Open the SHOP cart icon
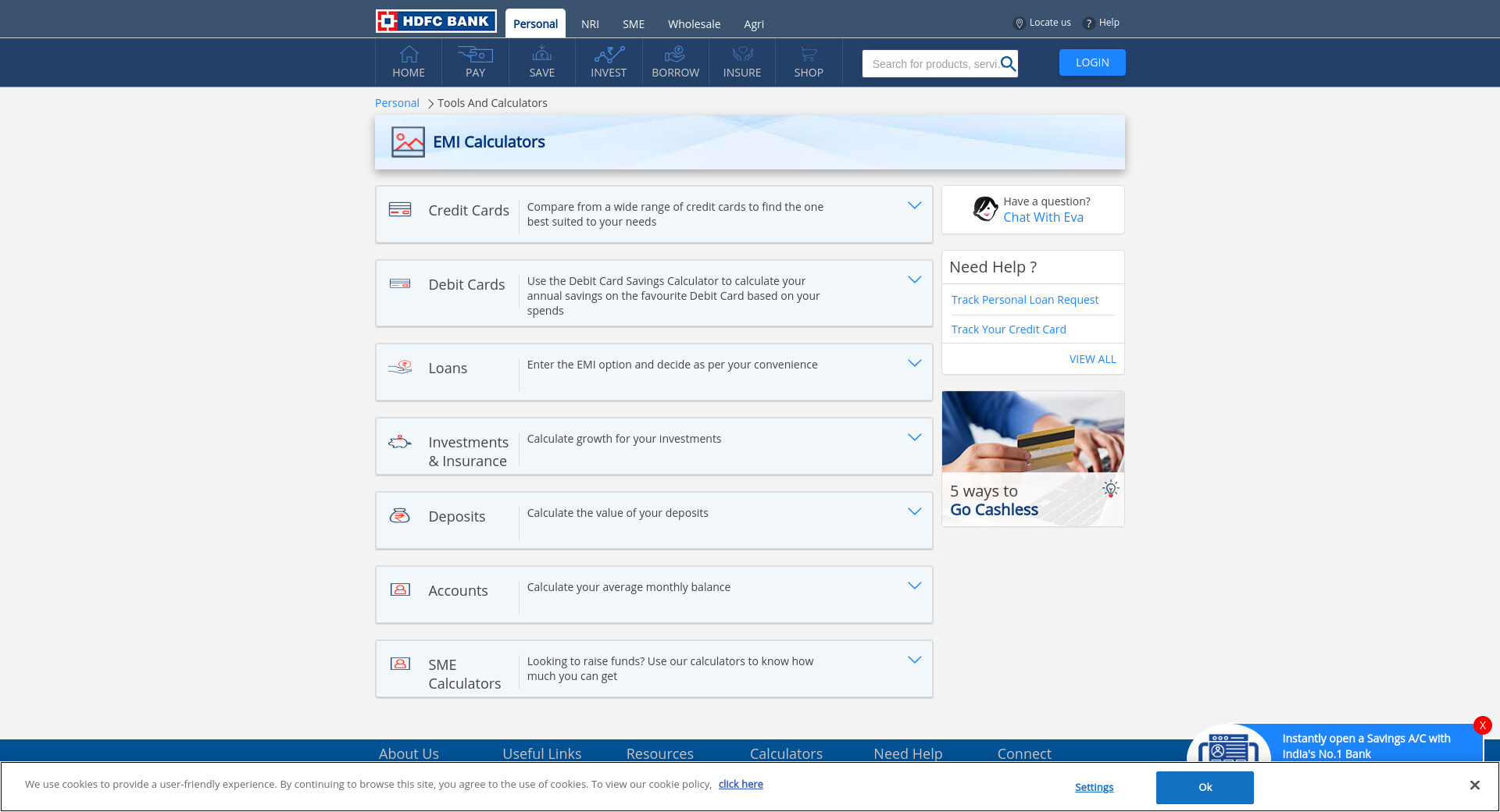The image size is (1500, 812). pyautogui.click(x=809, y=55)
